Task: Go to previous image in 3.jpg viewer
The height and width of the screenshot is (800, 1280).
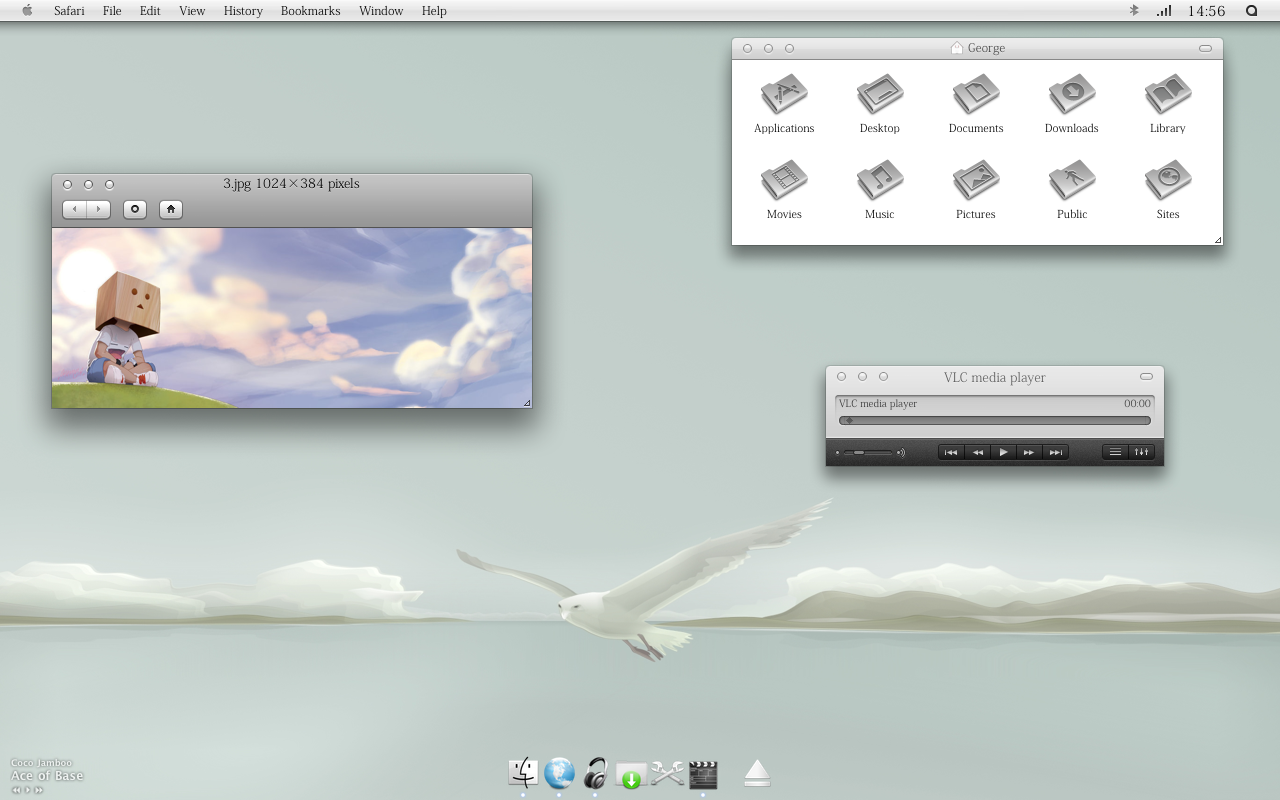Action: coord(75,209)
